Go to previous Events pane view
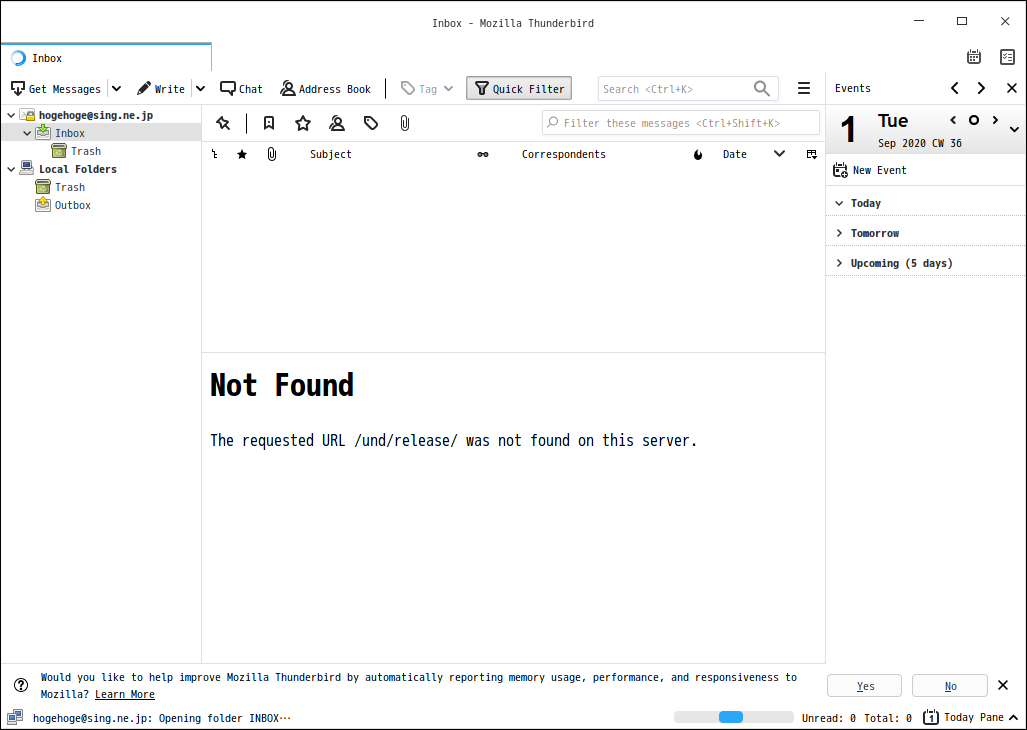The height and width of the screenshot is (730, 1027). (955, 88)
